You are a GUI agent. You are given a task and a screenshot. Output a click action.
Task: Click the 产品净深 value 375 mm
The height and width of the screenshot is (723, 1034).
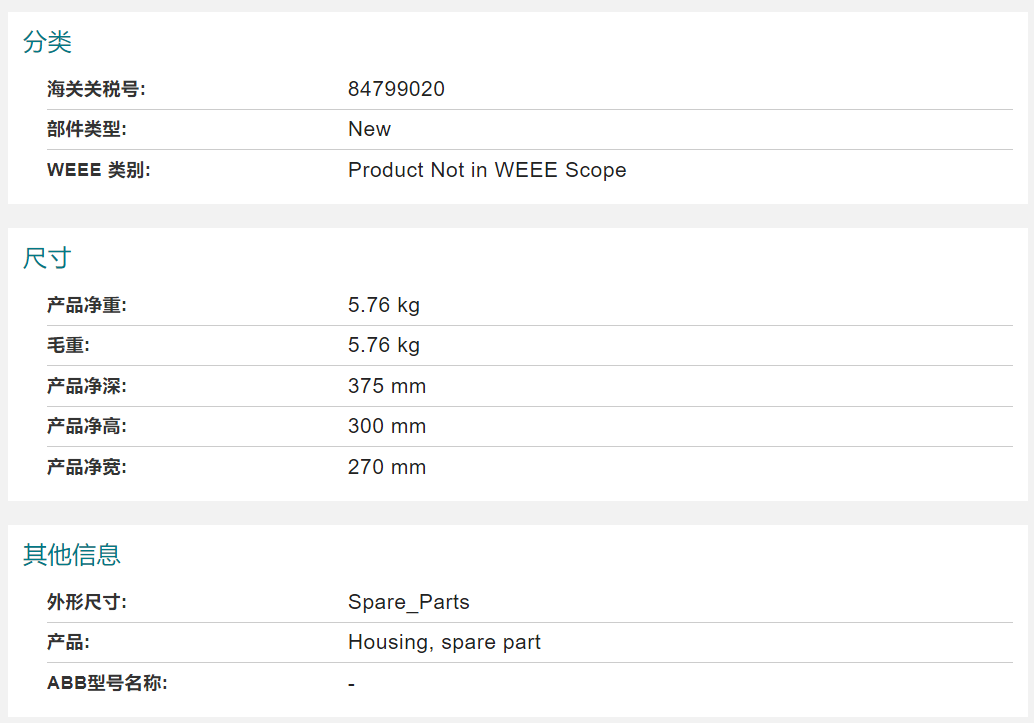tap(387, 386)
